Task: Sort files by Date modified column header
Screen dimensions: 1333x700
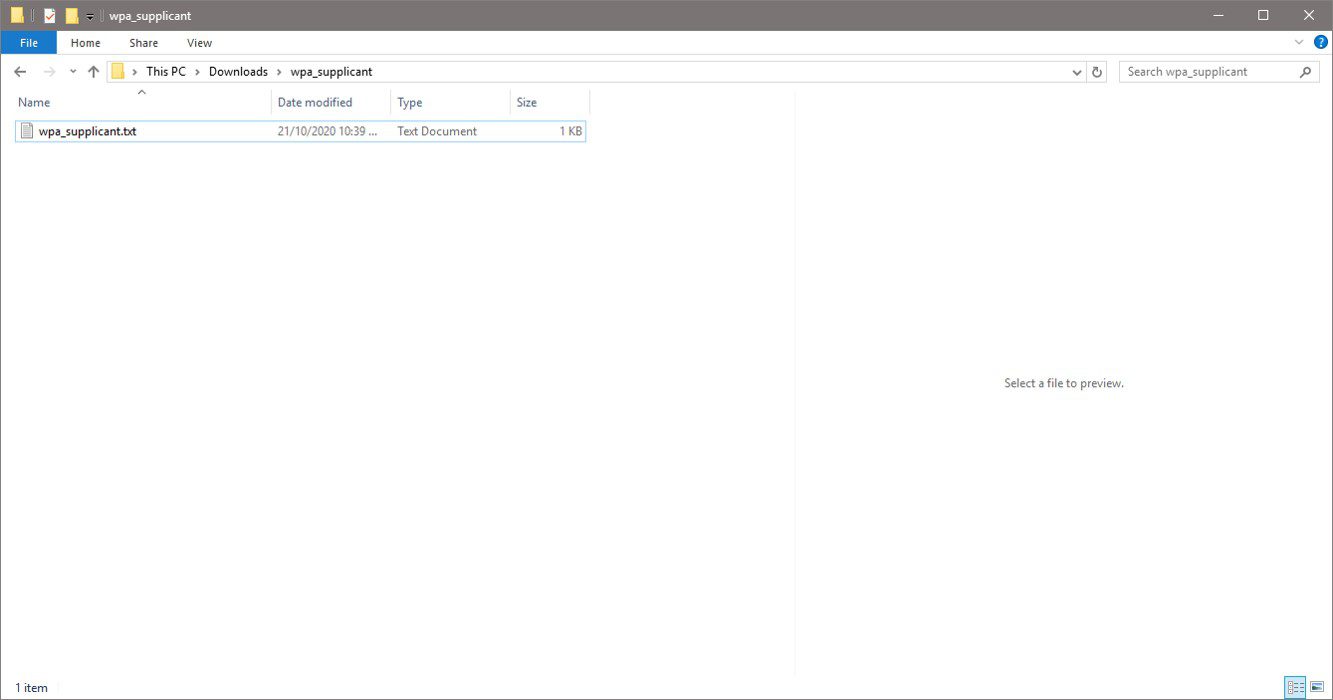Action: tap(315, 102)
